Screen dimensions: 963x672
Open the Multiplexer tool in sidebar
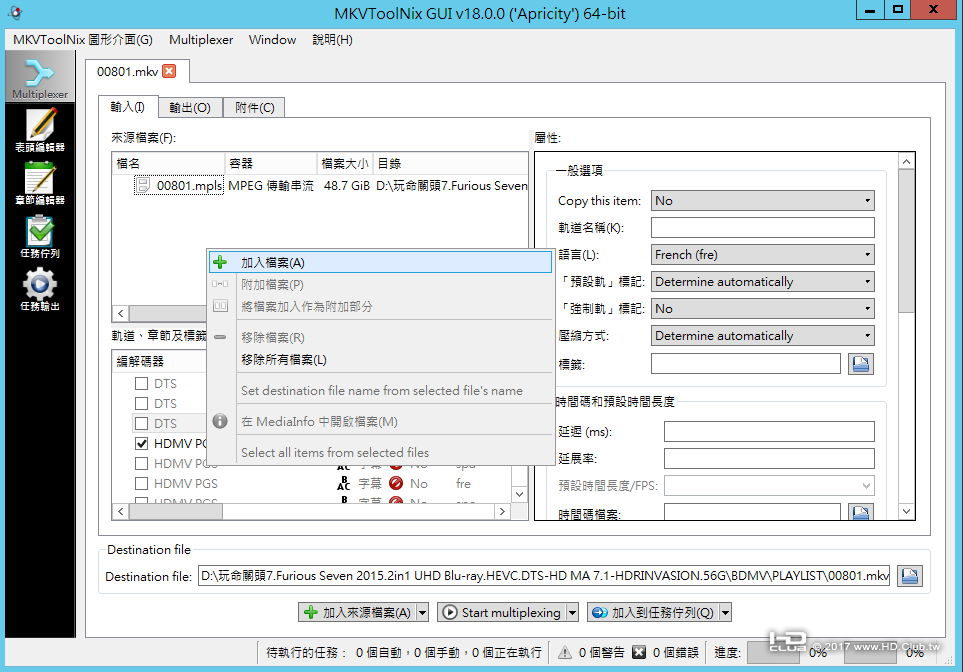(x=40, y=77)
